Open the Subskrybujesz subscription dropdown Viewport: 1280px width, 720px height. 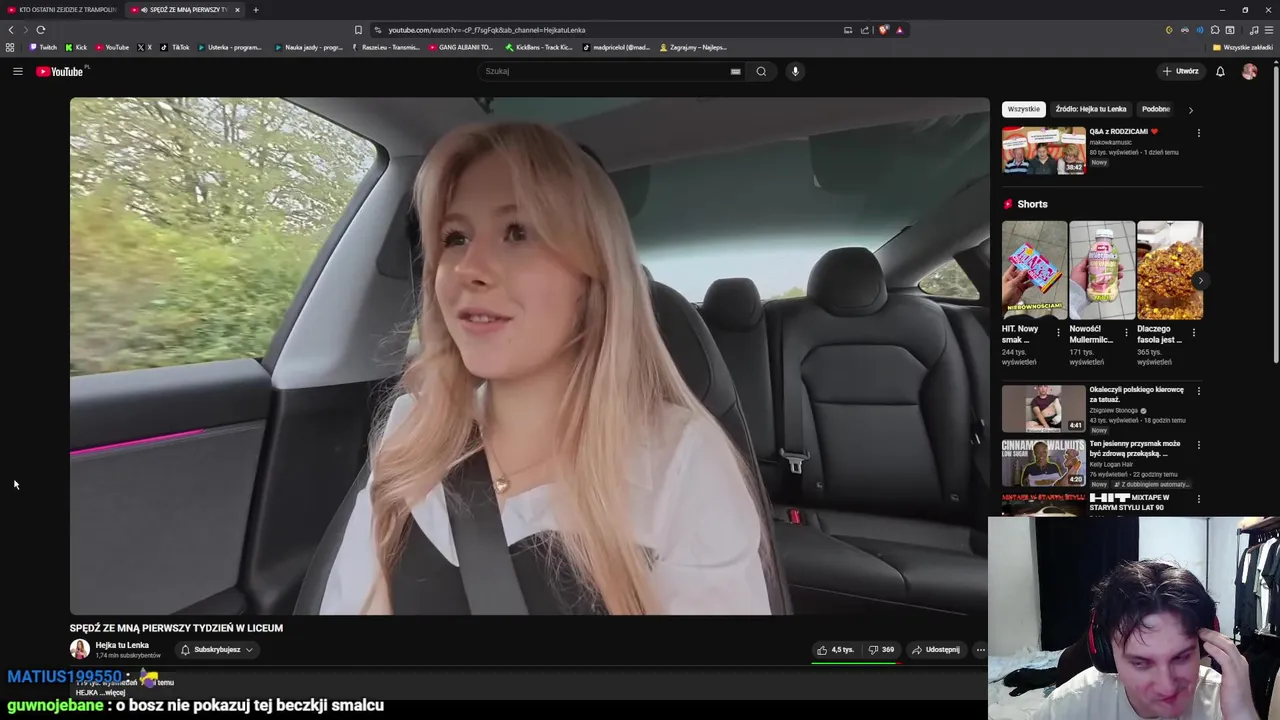click(x=217, y=650)
